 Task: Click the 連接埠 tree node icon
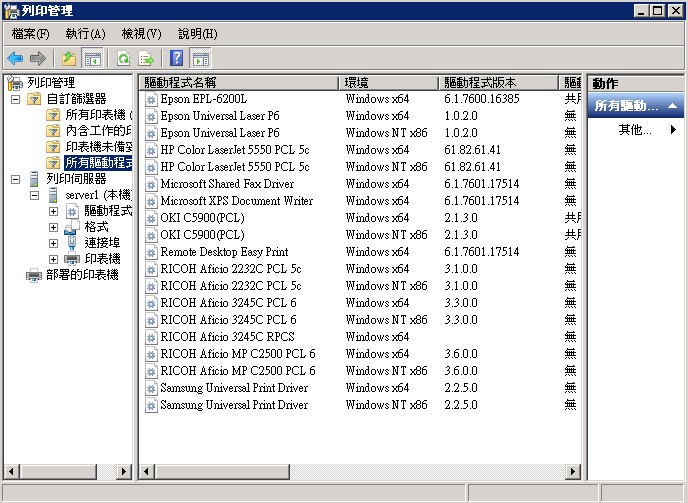coord(72,243)
